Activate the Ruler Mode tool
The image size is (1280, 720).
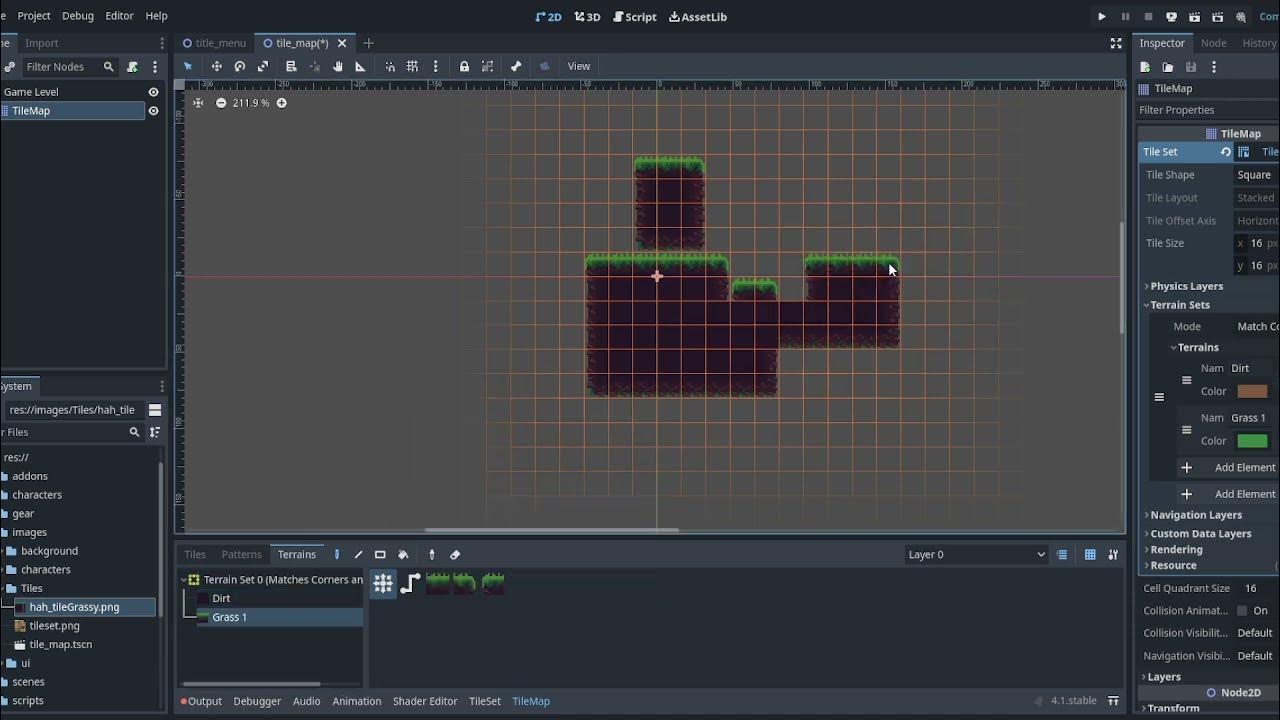(361, 66)
